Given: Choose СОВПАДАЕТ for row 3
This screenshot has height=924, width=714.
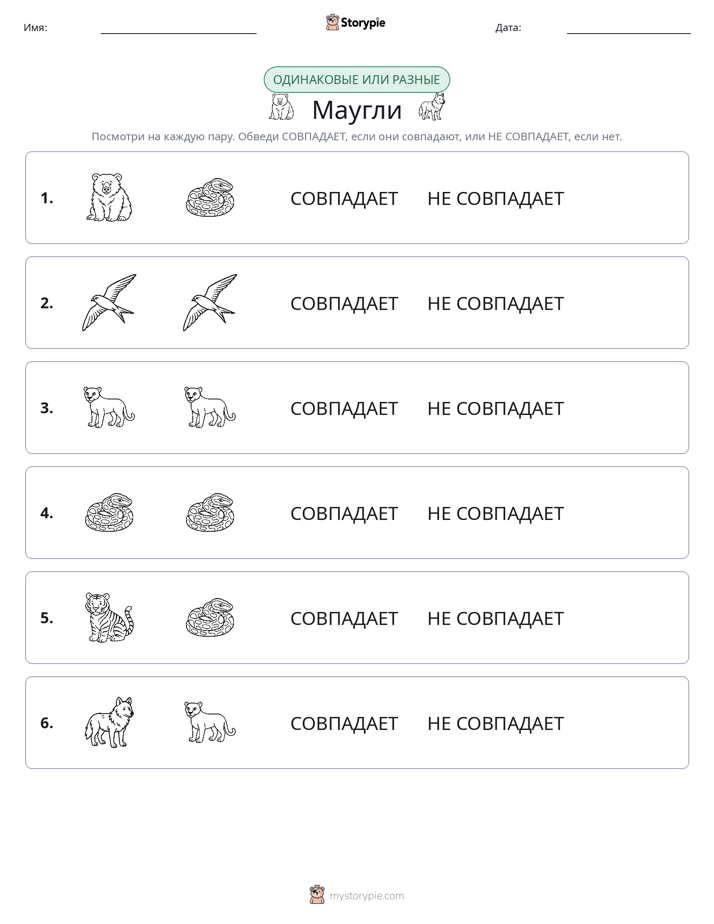Looking at the screenshot, I should pyautogui.click(x=344, y=408).
